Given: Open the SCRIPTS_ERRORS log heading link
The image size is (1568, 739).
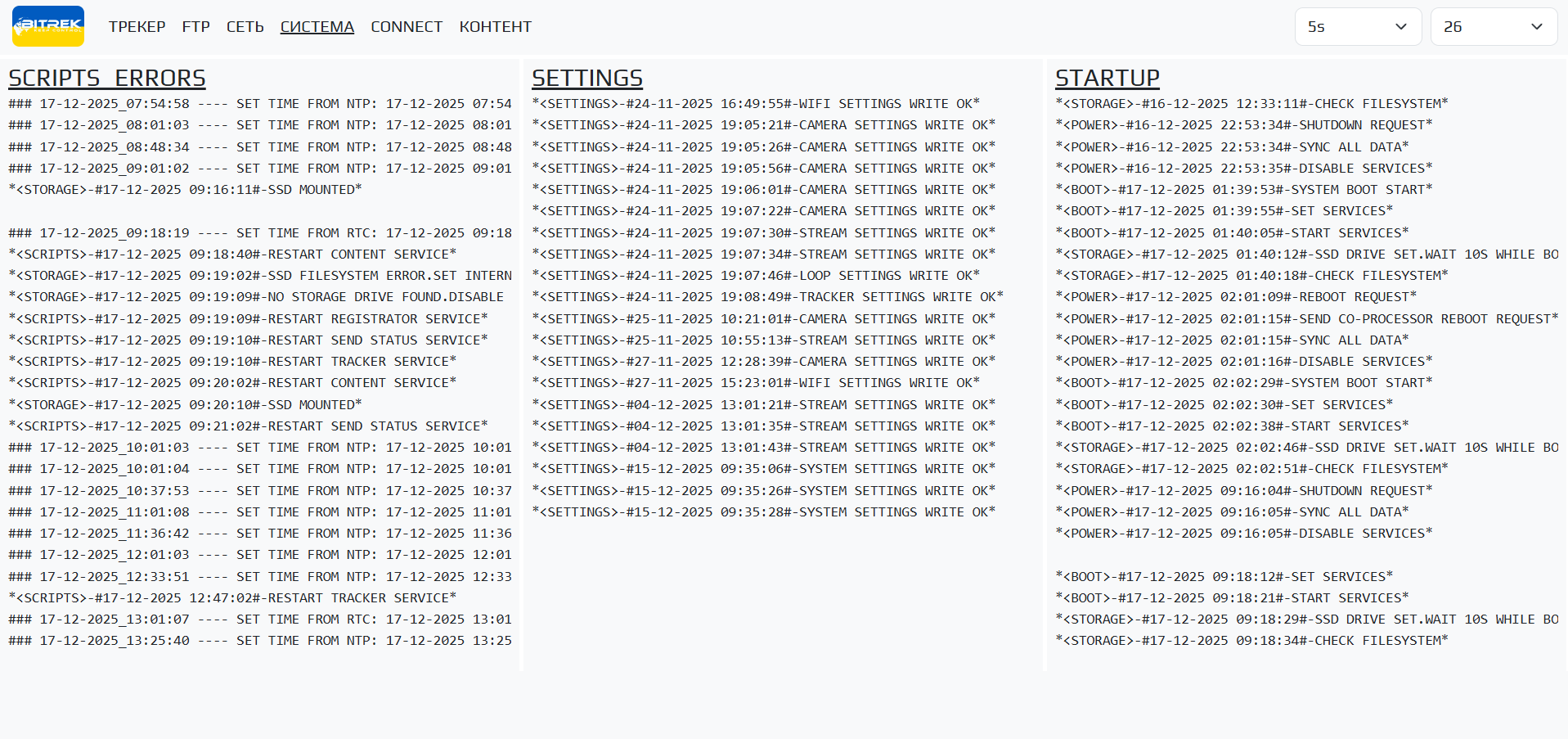Looking at the screenshot, I should click(x=107, y=78).
